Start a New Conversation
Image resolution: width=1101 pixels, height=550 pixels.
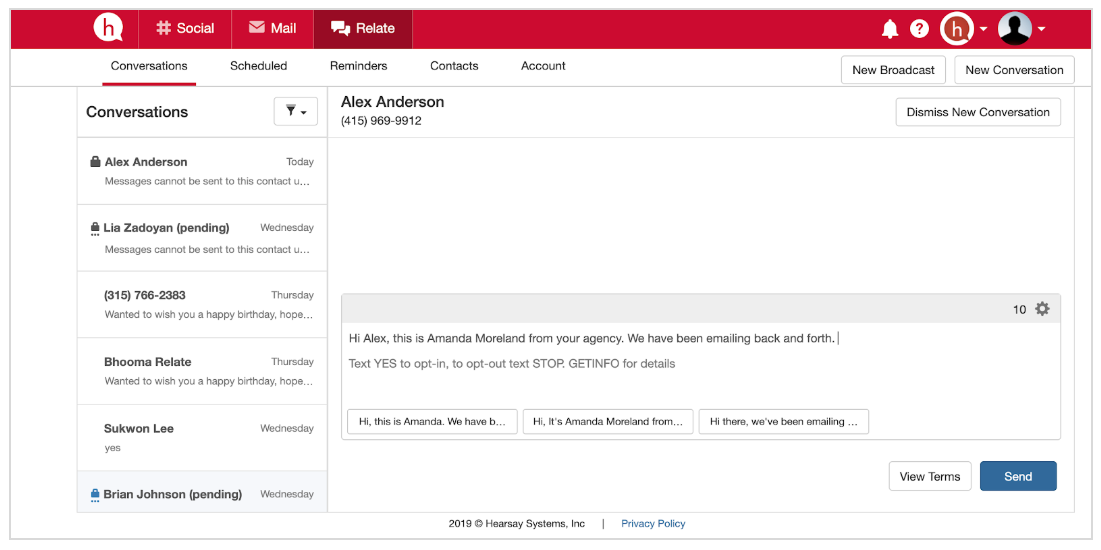pos(1014,70)
